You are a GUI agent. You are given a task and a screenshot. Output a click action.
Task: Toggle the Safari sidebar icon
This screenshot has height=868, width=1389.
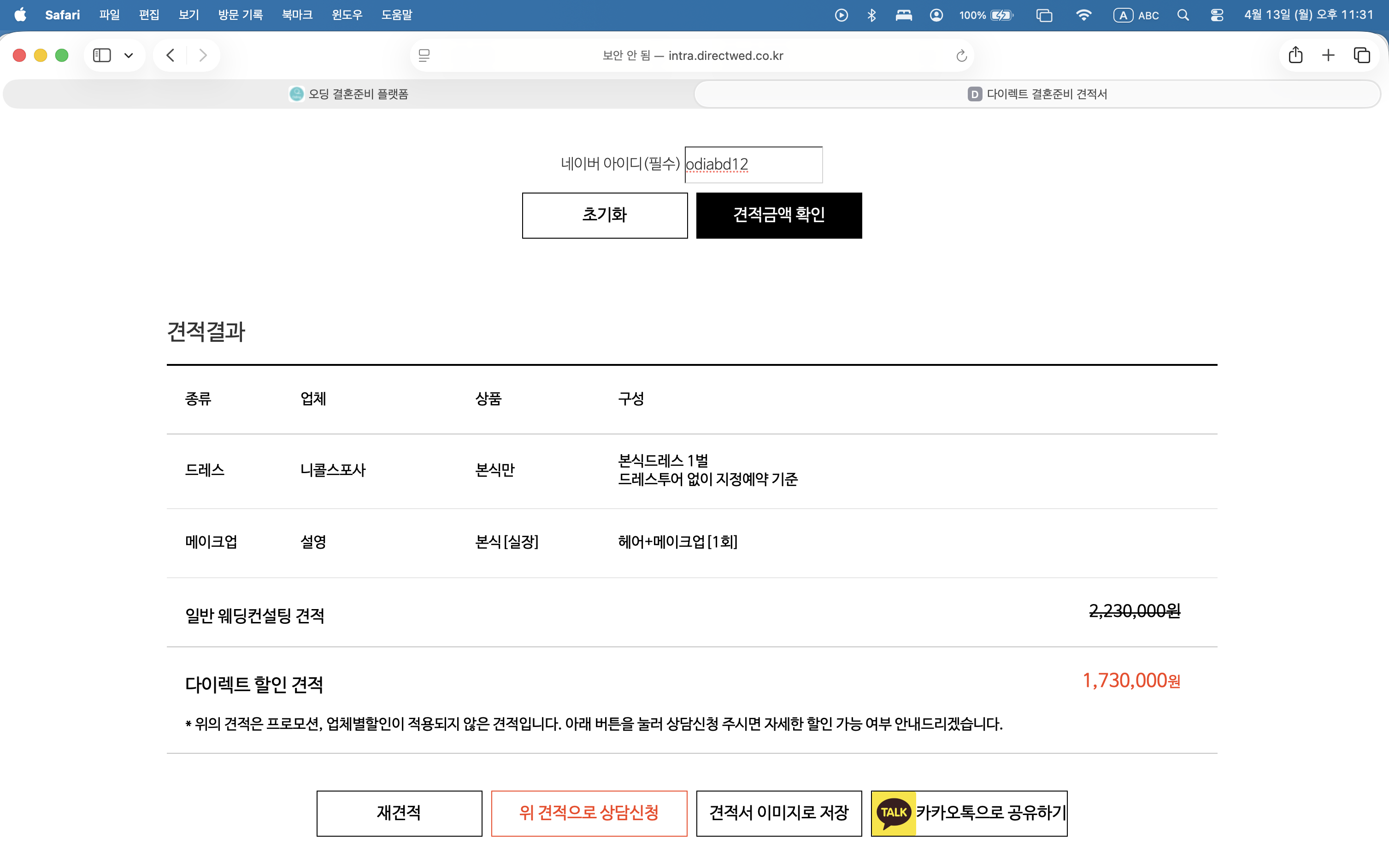coord(102,55)
